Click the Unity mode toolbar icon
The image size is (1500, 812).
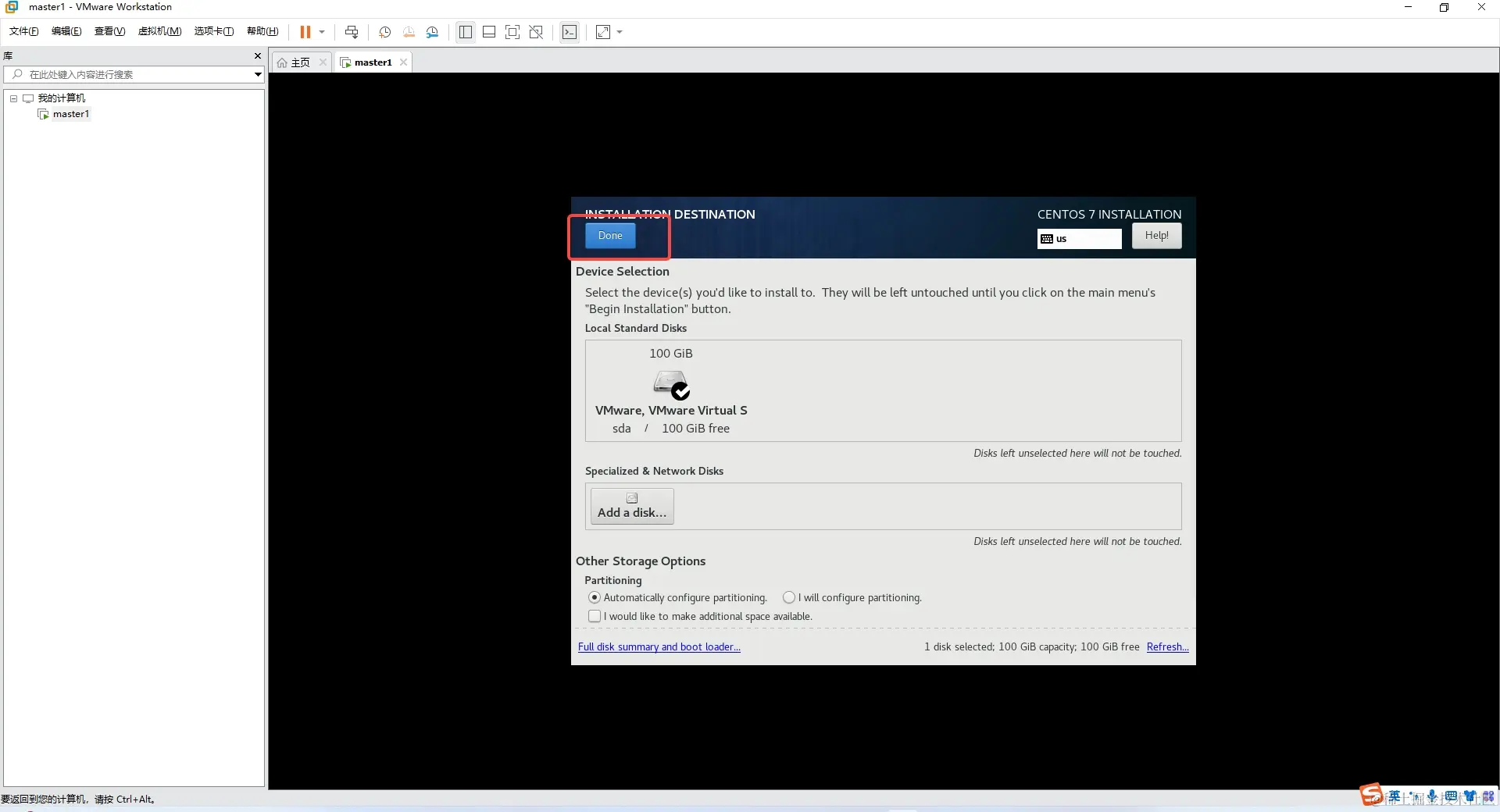tap(536, 32)
